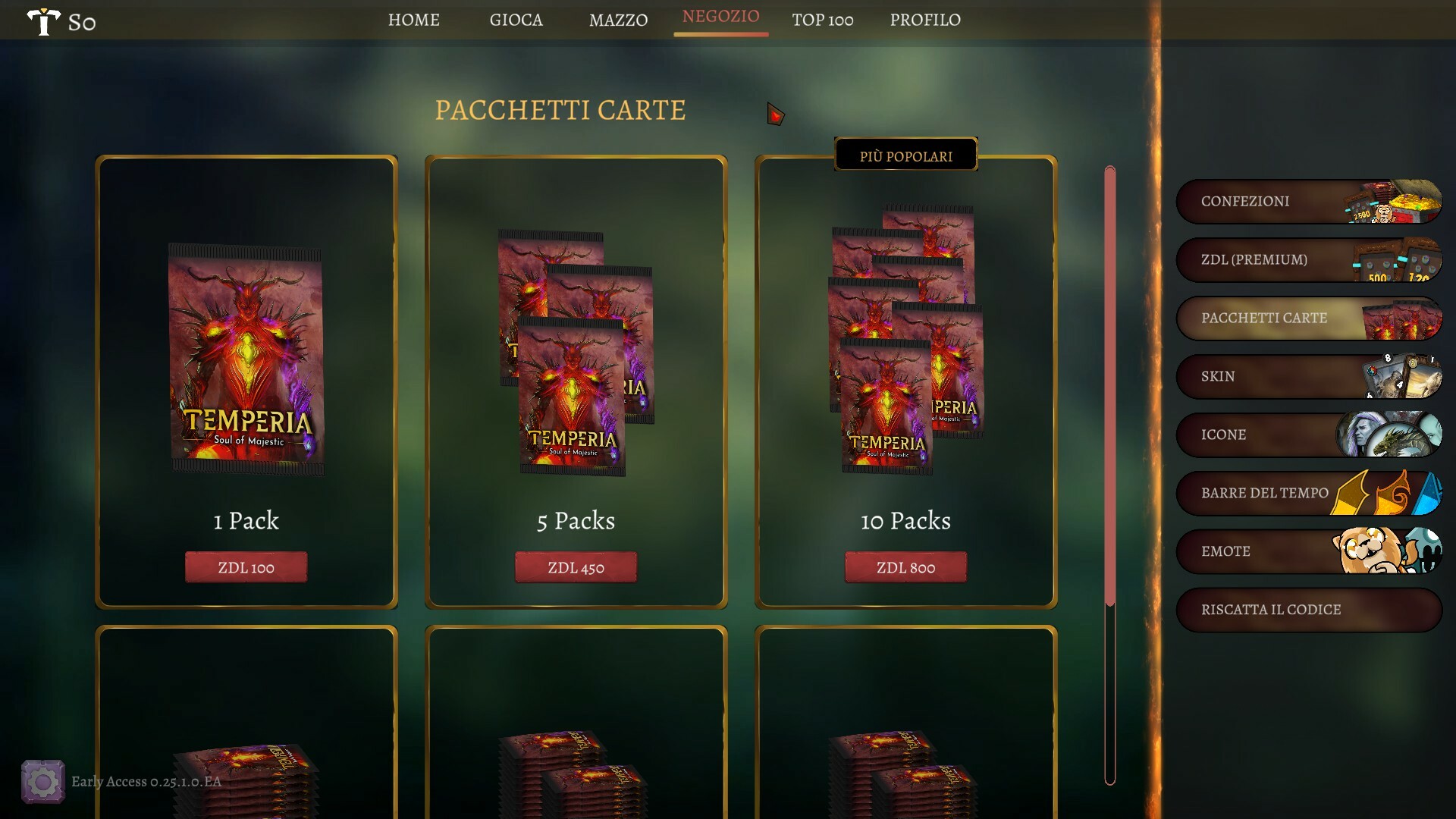Image resolution: width=1456 pixels, height=819 pixels.
Task: Select the single Temperia pack image
Action: (x=246, y=359)
